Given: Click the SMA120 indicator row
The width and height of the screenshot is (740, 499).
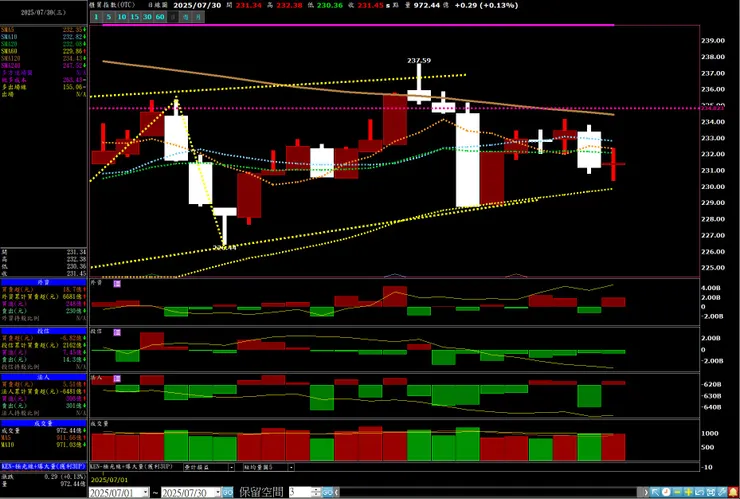Looking at the screenshot, I should (x=43, y=59).
